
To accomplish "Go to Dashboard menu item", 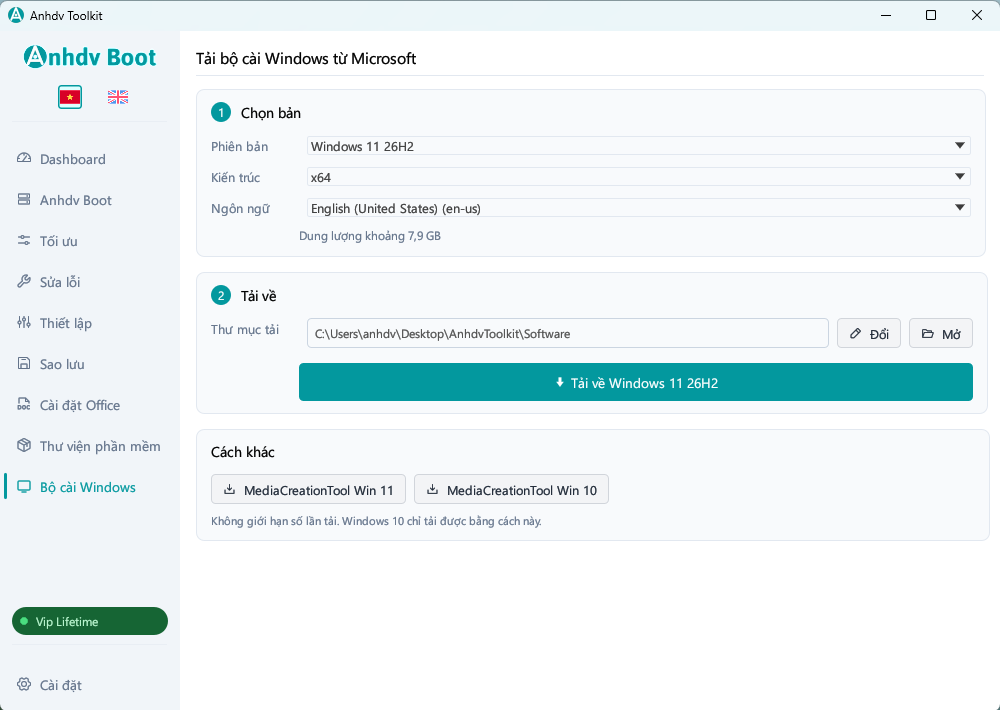I will (73, 159).
